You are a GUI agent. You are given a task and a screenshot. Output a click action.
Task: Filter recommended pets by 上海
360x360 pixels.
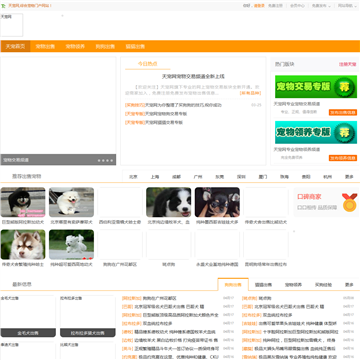tap(155, 177)
